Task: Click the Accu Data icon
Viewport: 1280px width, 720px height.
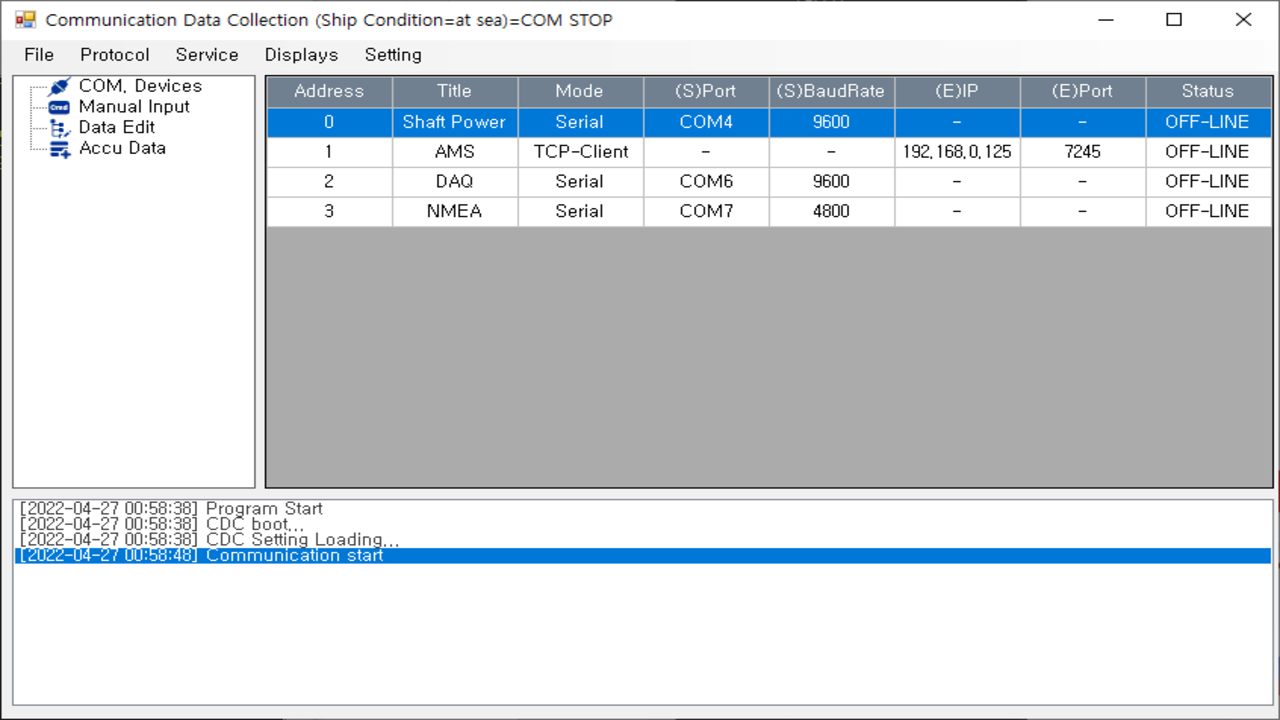Action: pyautogui.click(x=60, y=149)
